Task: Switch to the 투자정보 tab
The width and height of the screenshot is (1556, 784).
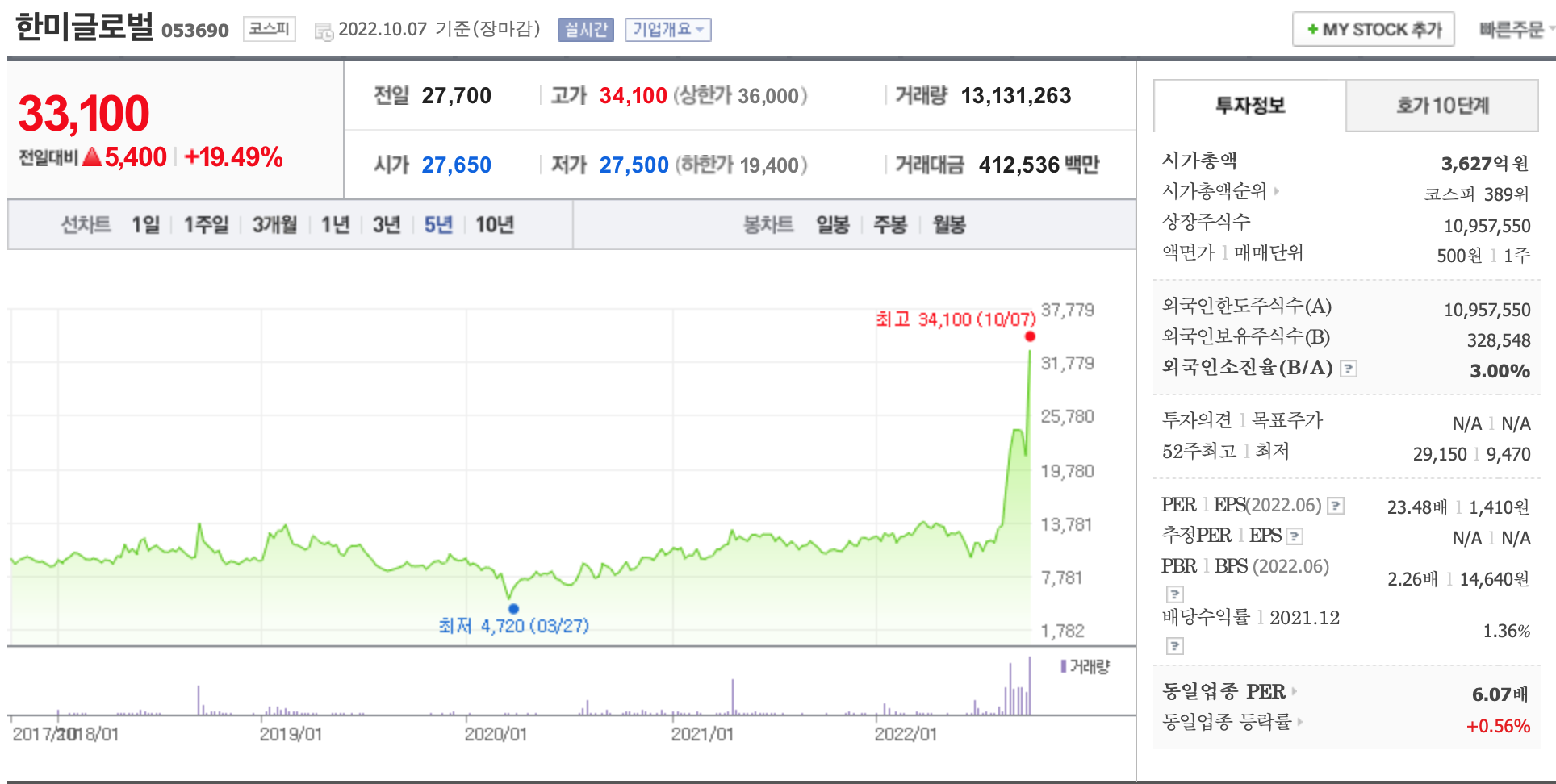Action: coord(1249,106)
